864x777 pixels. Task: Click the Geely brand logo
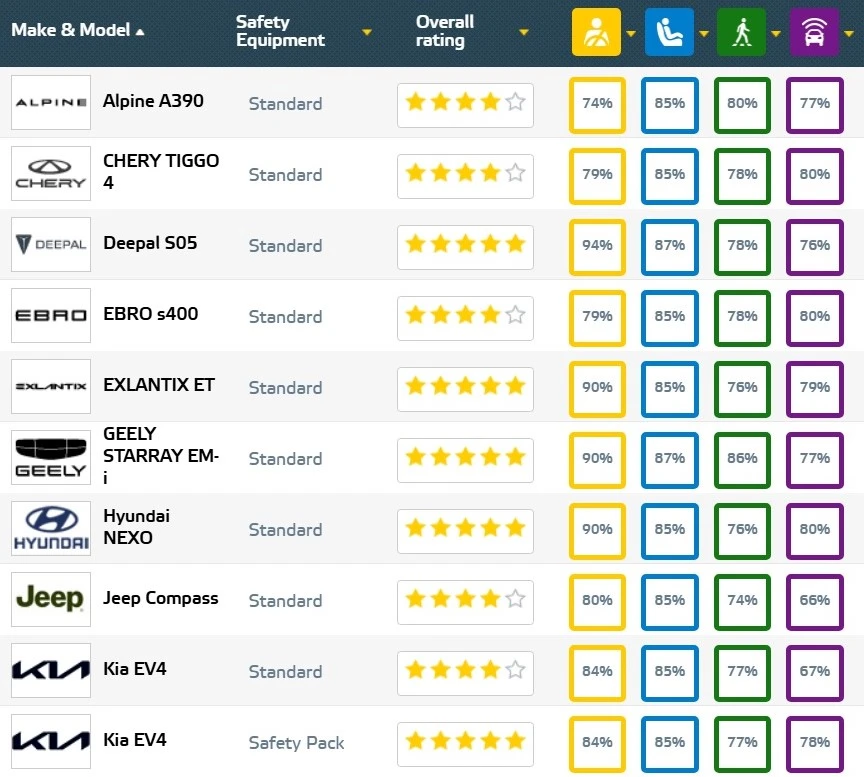click(x=51, y=458)
